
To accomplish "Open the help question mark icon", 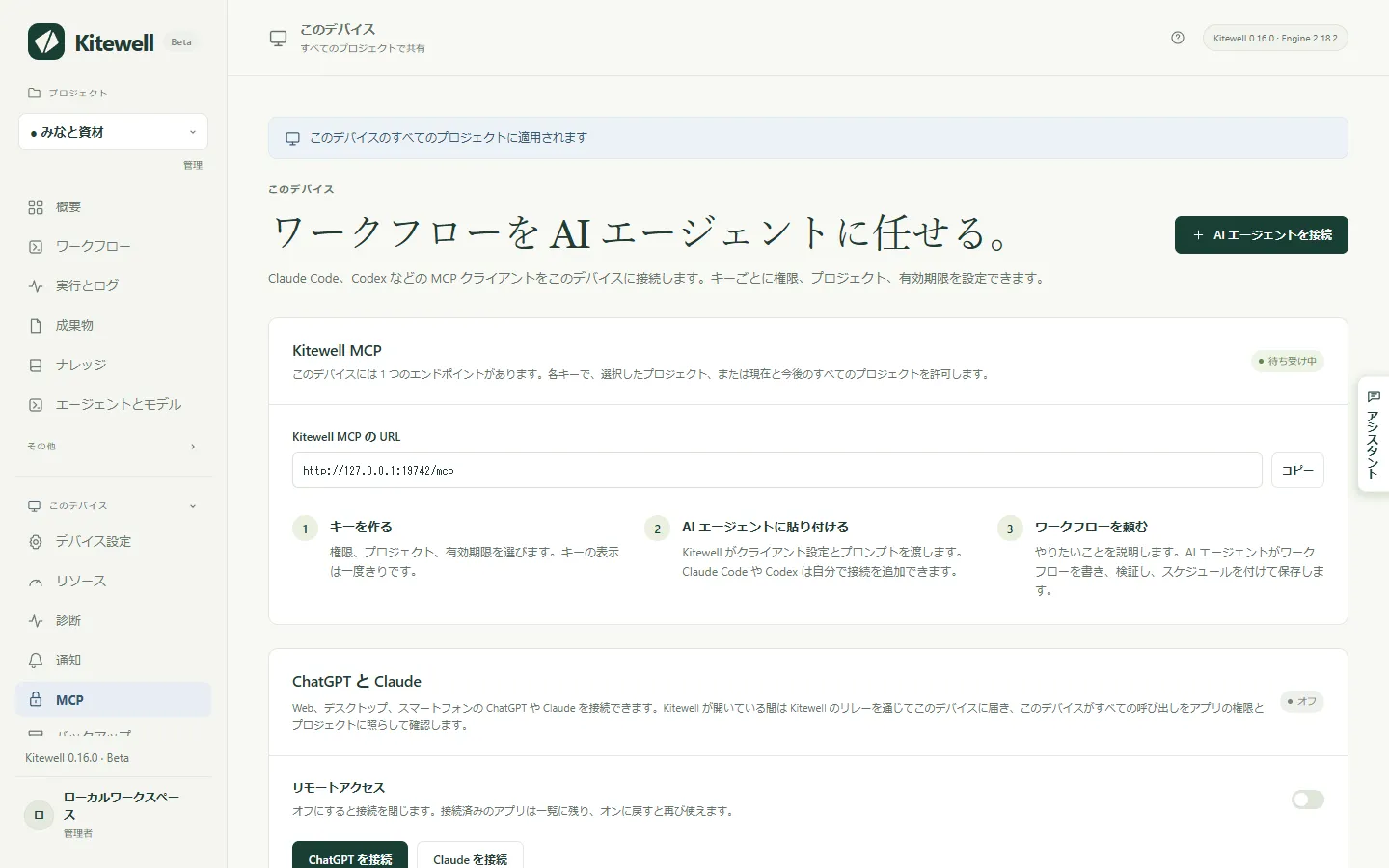I will click(x=1178, y=38).
